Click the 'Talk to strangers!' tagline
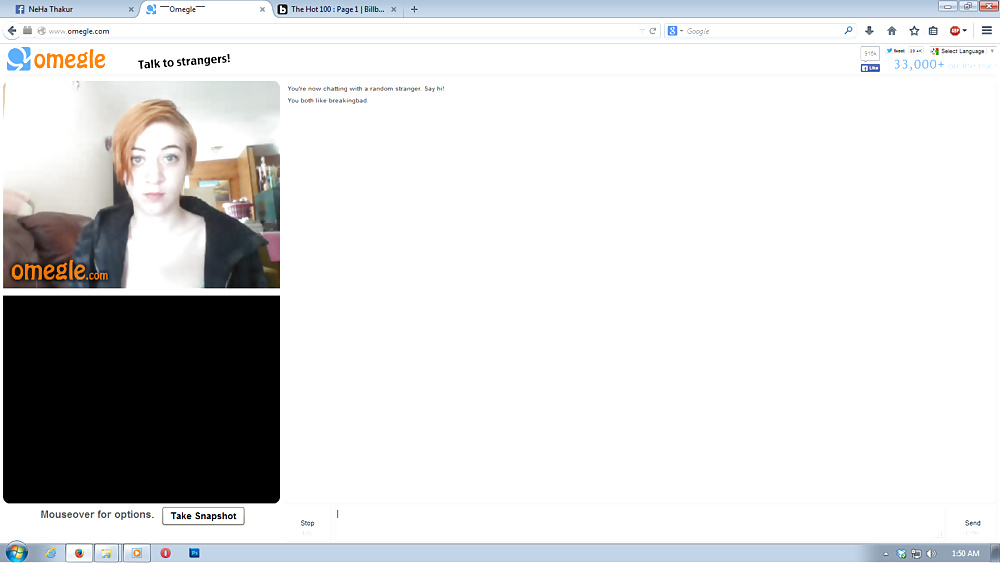This screenshot has height=563, width=1000. point(184,61)
